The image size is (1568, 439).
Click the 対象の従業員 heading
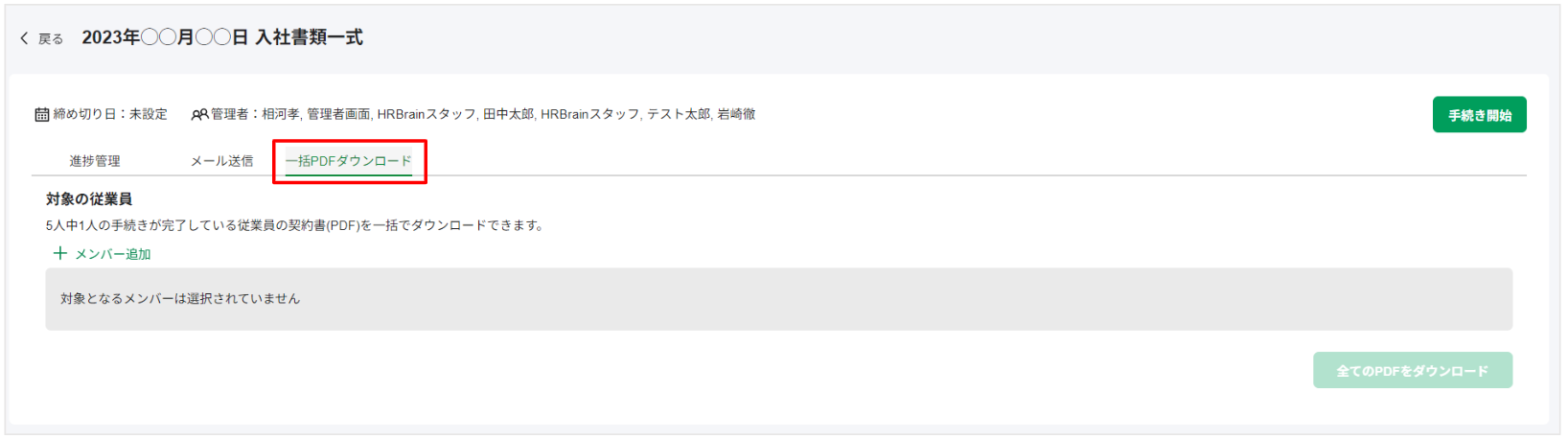89,199
